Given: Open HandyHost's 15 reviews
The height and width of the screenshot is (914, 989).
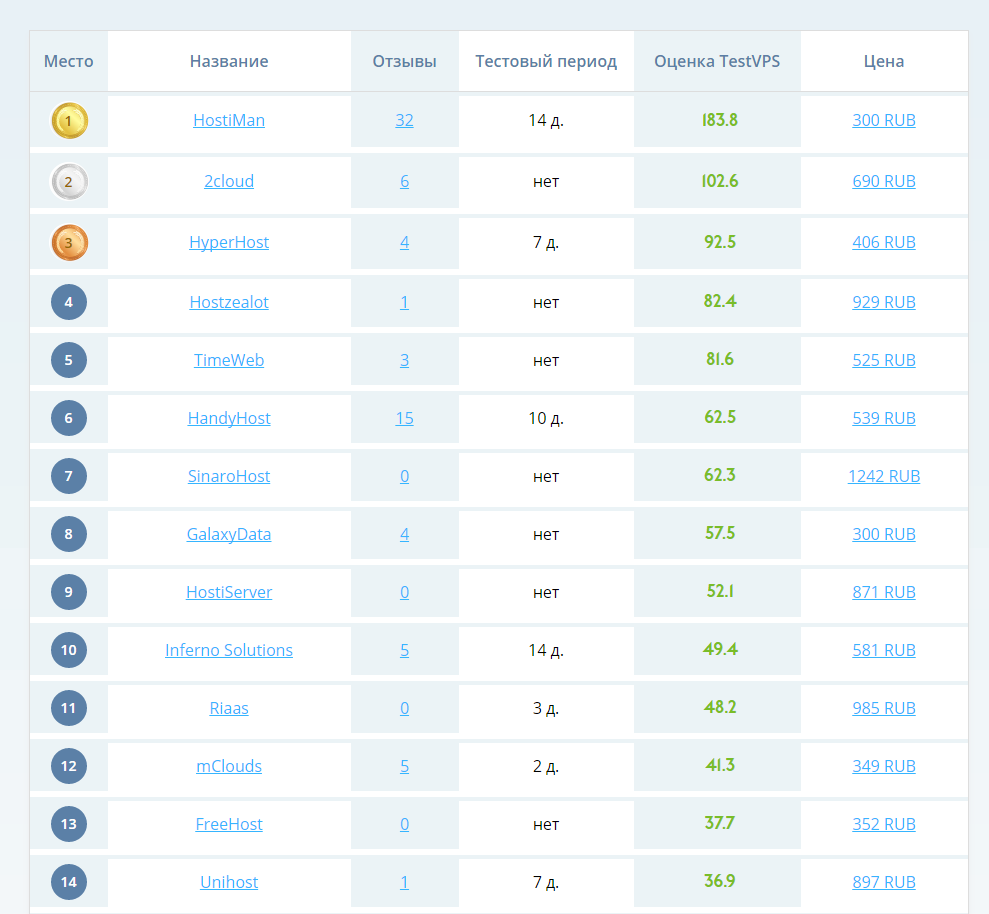Looking at the screenshot, I should 404,418.
